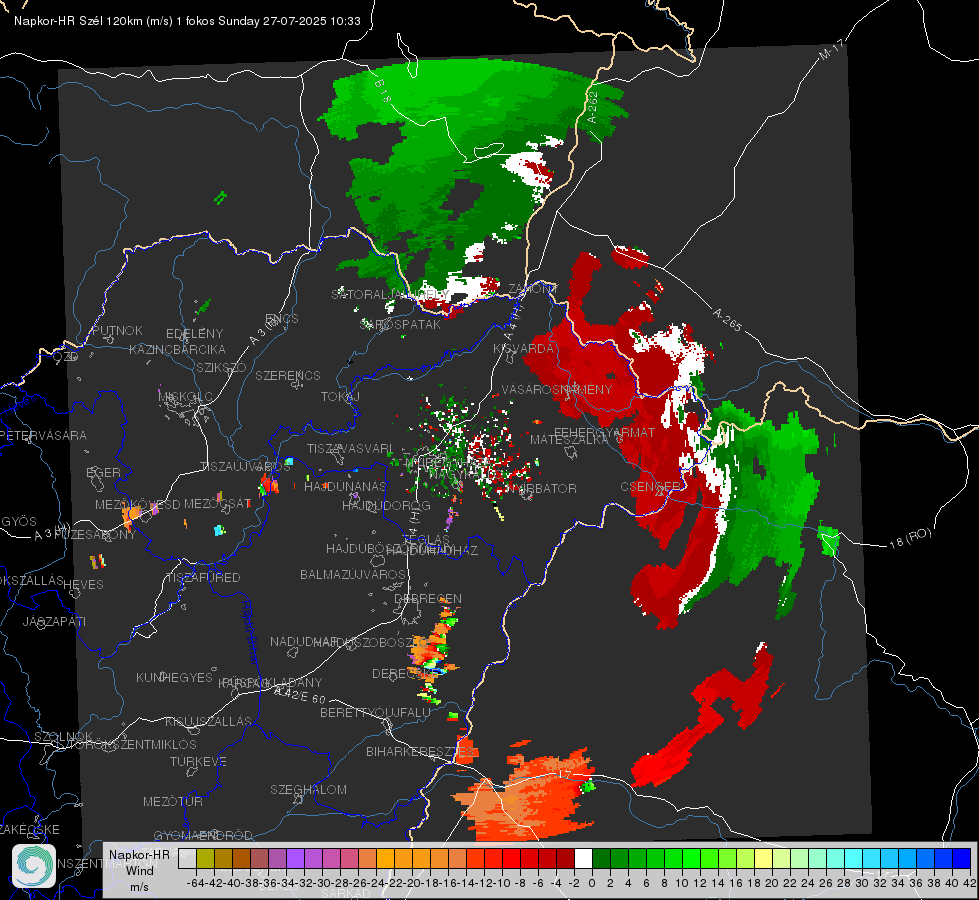Click the BERETTYÓÚJFALU town label

[375, 712]
